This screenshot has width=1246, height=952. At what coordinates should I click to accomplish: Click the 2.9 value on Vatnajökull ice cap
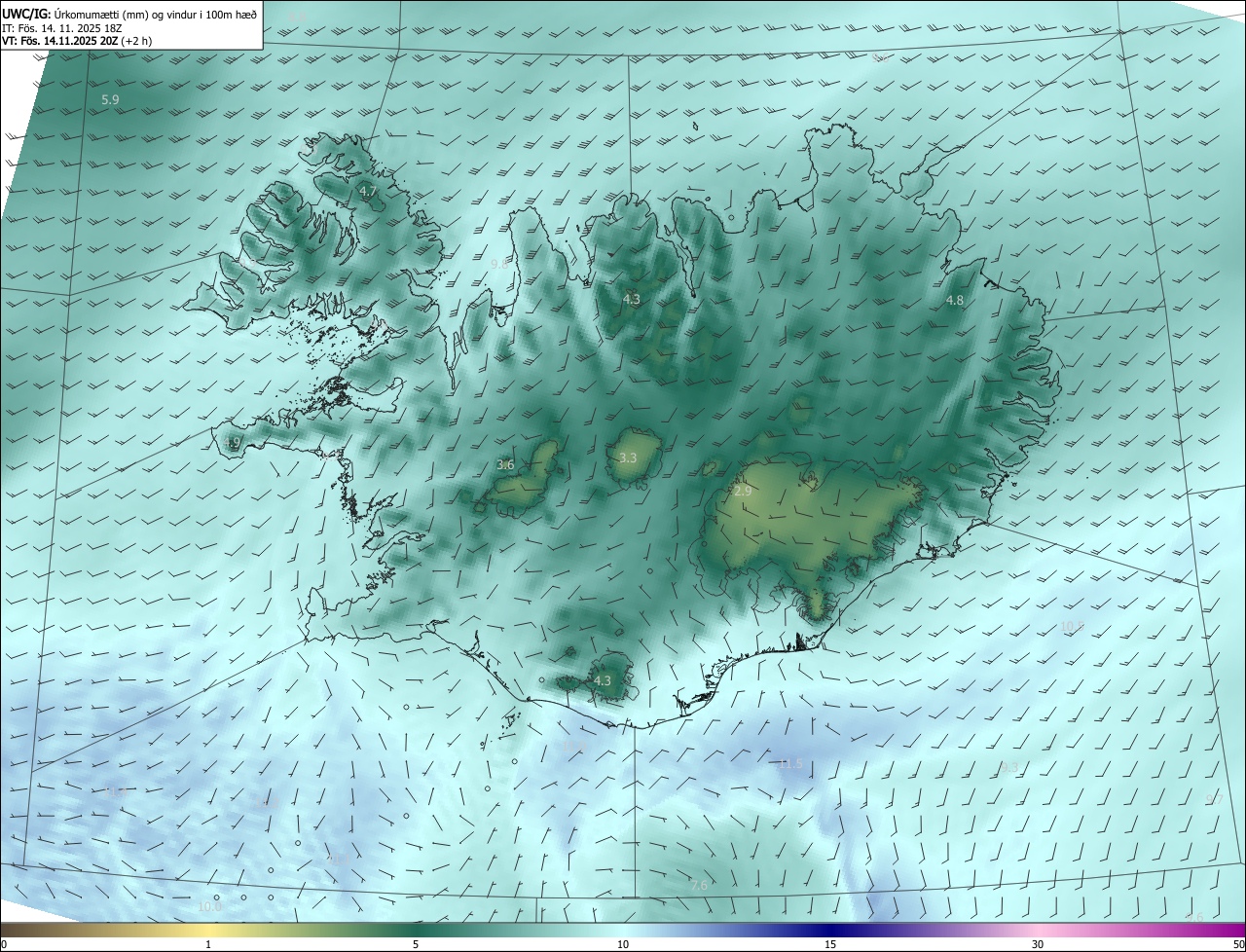point(743,492)
